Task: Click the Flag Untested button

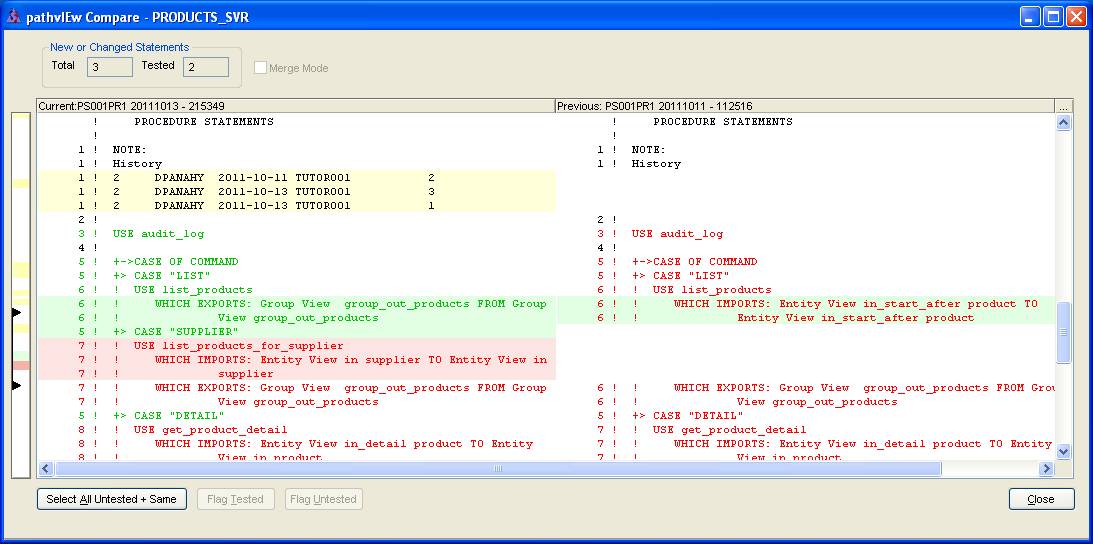Action: click(323, 499)
